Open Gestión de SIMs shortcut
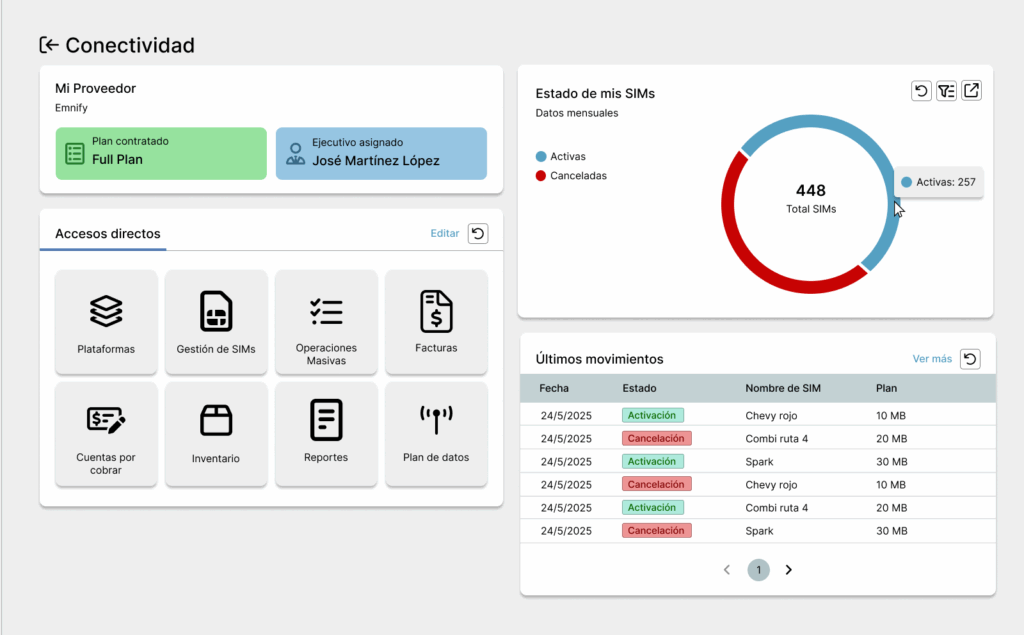1024x635 pixels. [x=216, y=321]
